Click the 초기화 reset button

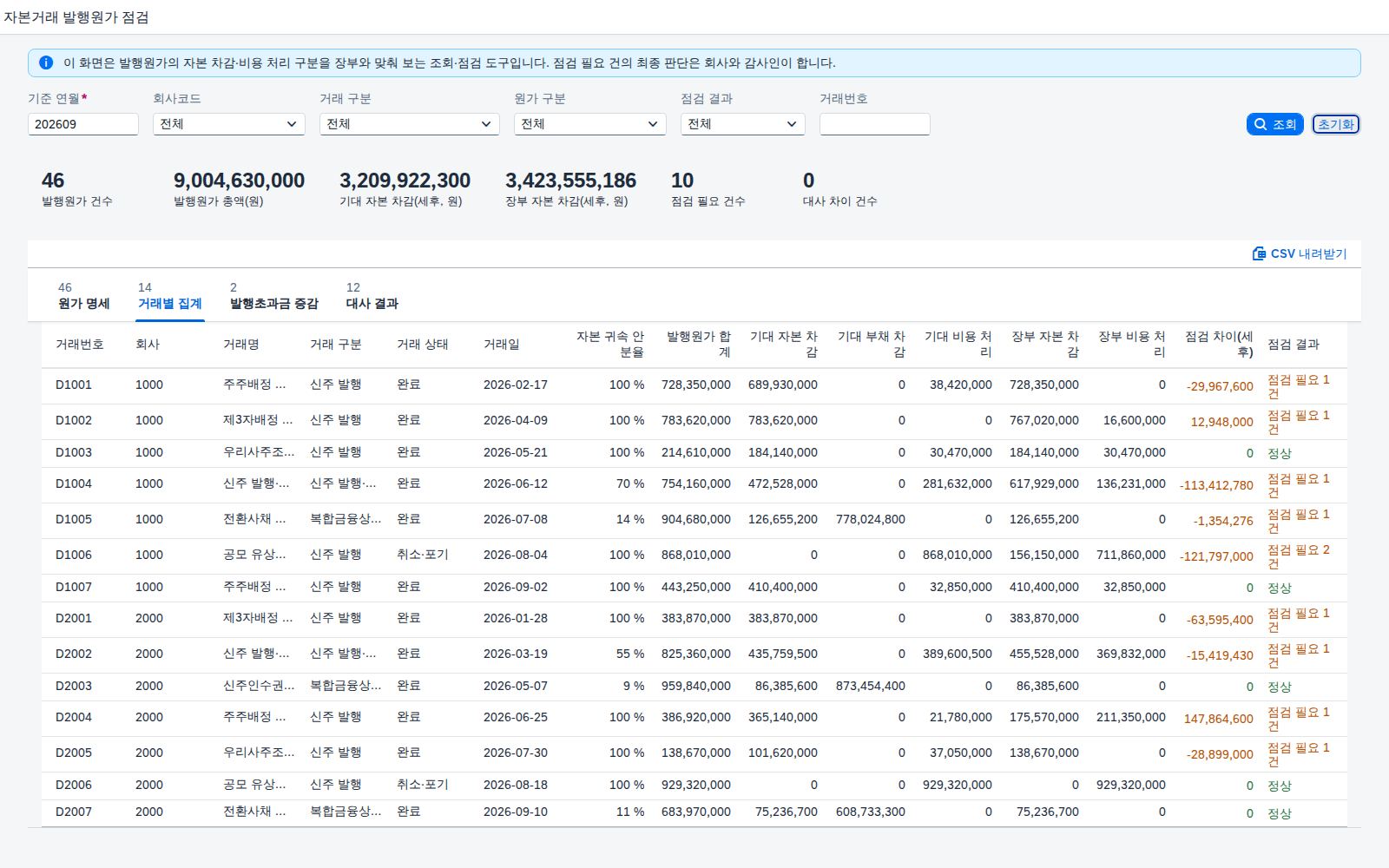[1336, 124]
